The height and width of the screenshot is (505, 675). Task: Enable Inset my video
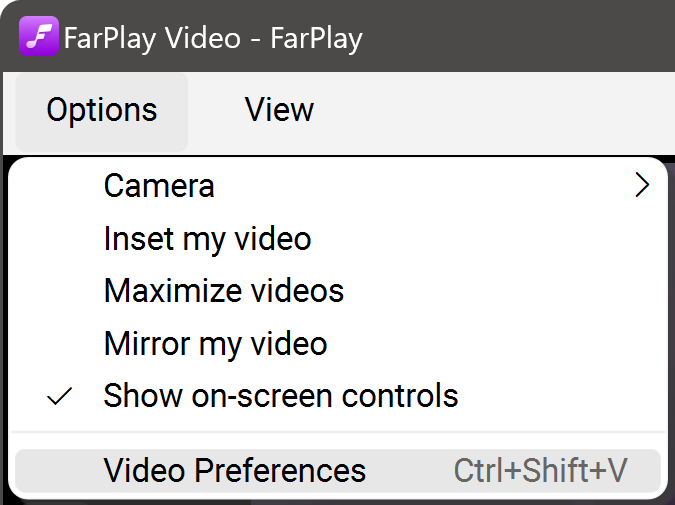(x=207, y=239)
